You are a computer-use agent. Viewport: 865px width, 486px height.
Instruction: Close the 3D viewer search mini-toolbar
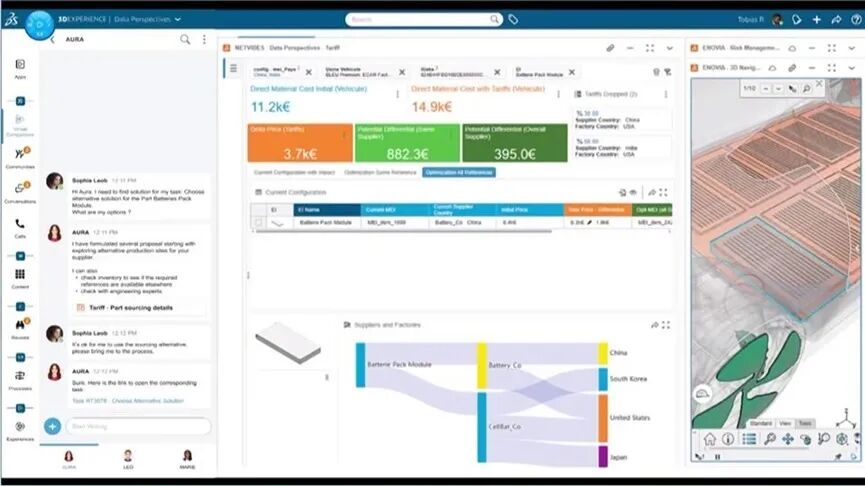(x=819, y=83)
